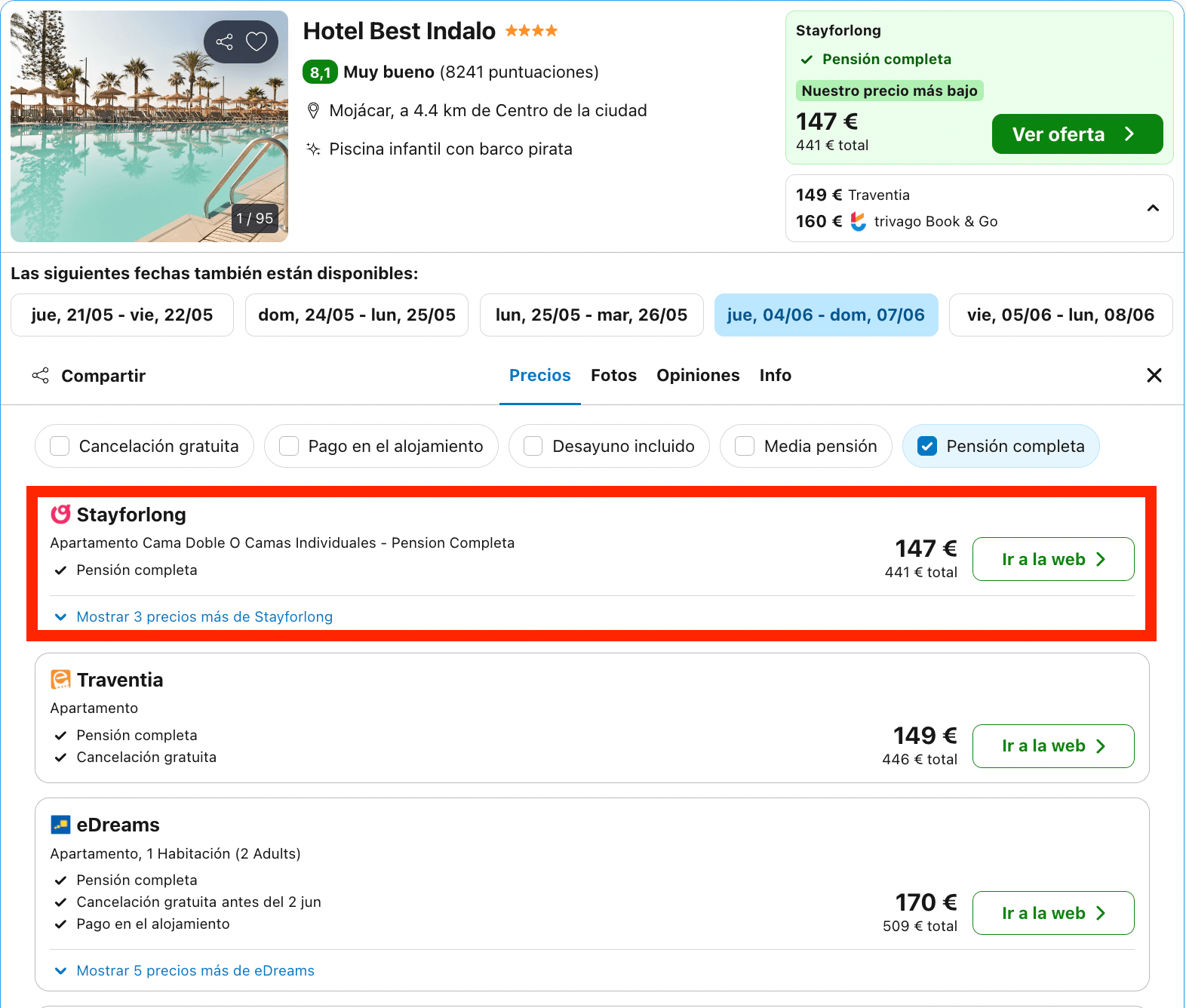Save Hotel Best Indalo with the heart icon
Viewport: 1186px width, 1008px height.
[257, 41]
